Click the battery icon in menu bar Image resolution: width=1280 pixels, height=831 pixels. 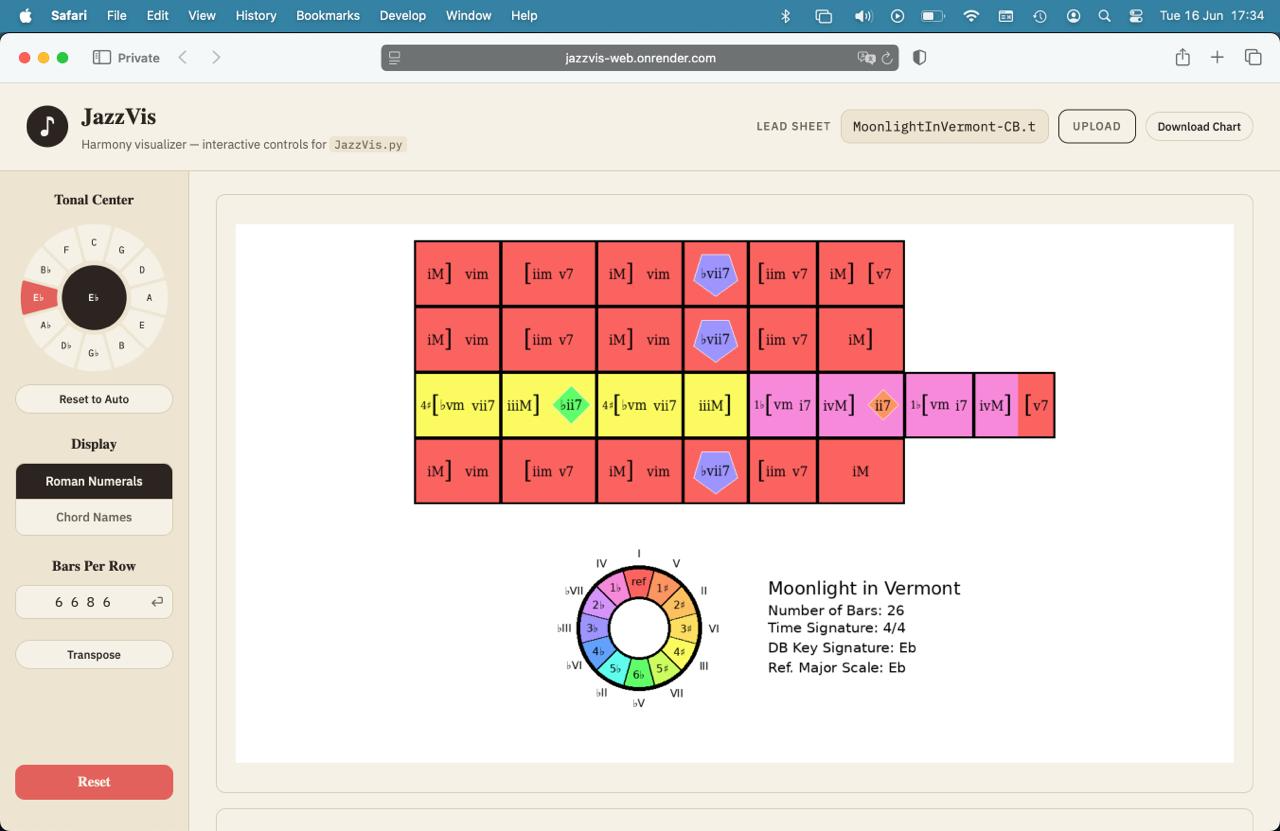click(x=933, y=16)
